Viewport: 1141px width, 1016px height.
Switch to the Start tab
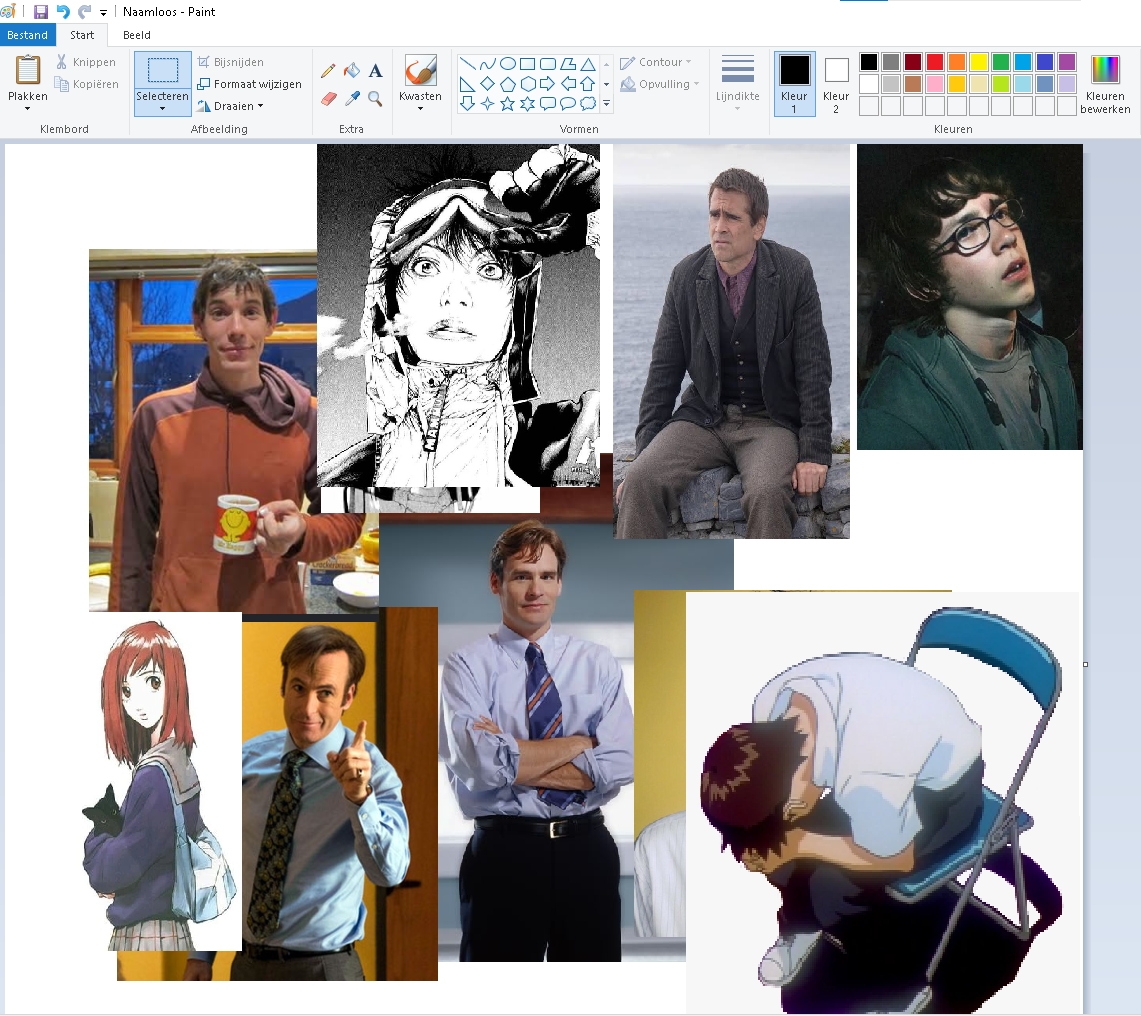point(82,35)
